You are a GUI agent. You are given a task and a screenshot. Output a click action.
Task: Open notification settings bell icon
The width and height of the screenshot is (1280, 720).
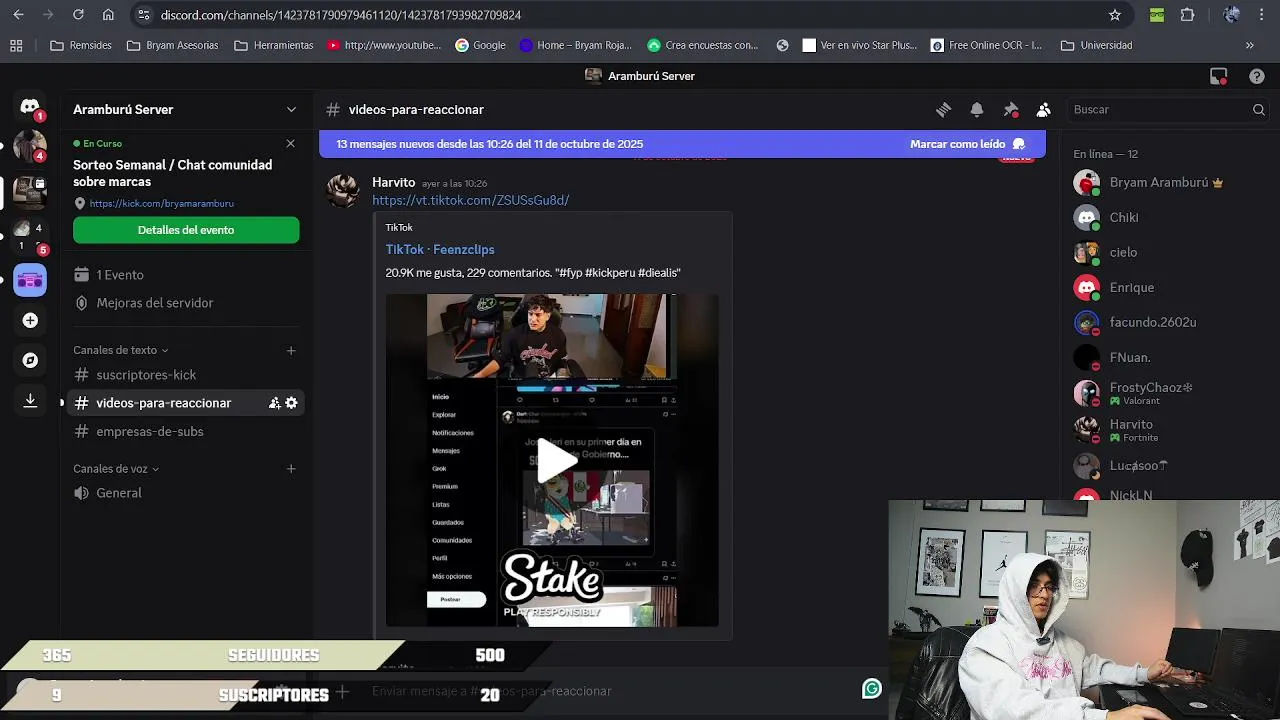pyautogui.click(x=977, y=109)
